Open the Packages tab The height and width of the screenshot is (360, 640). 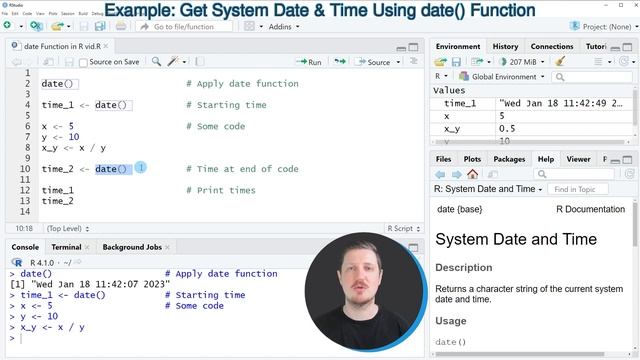click(x=509, y=159)
